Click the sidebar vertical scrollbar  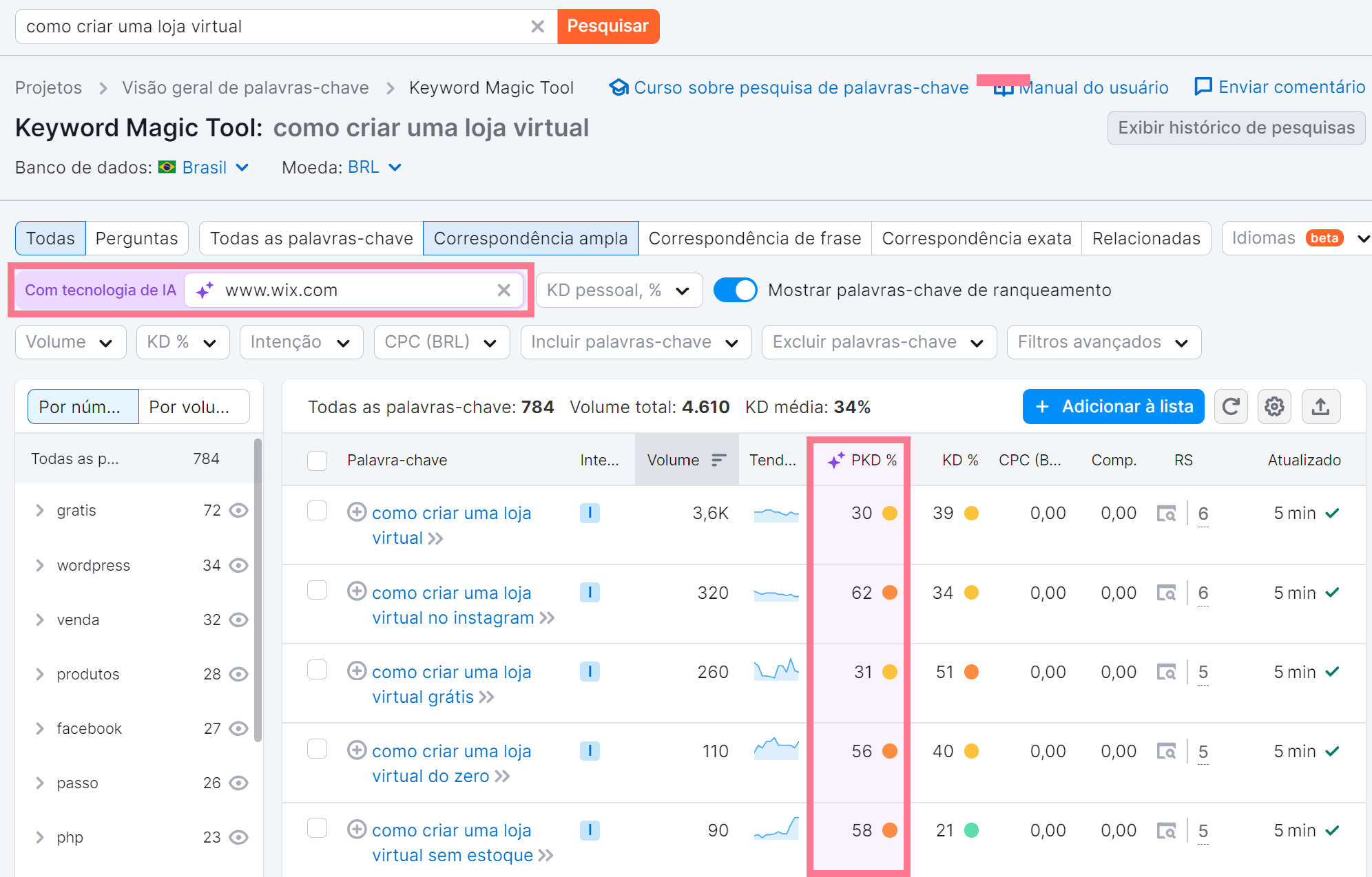258,591
